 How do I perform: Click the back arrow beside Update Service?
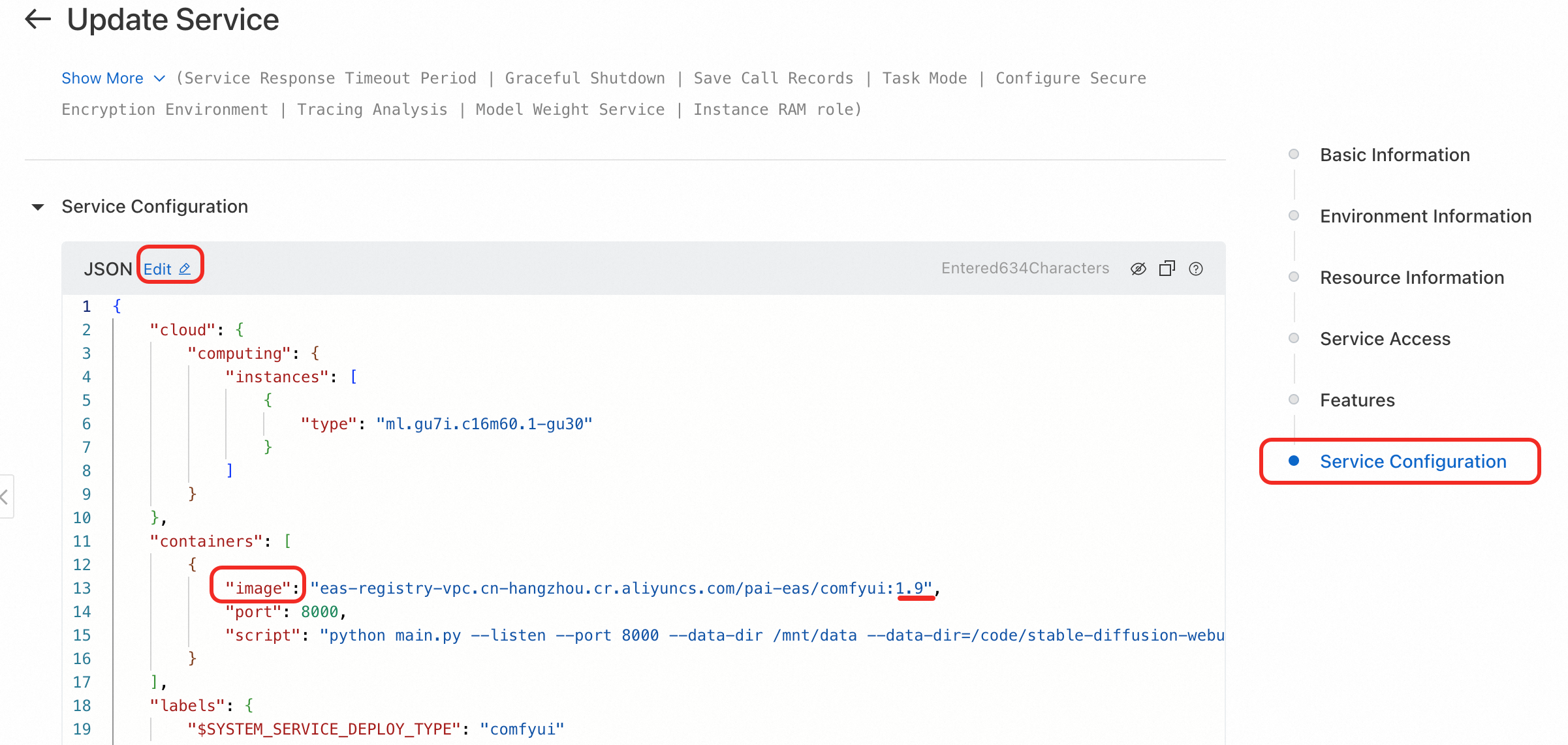click(x=38, y=20)
